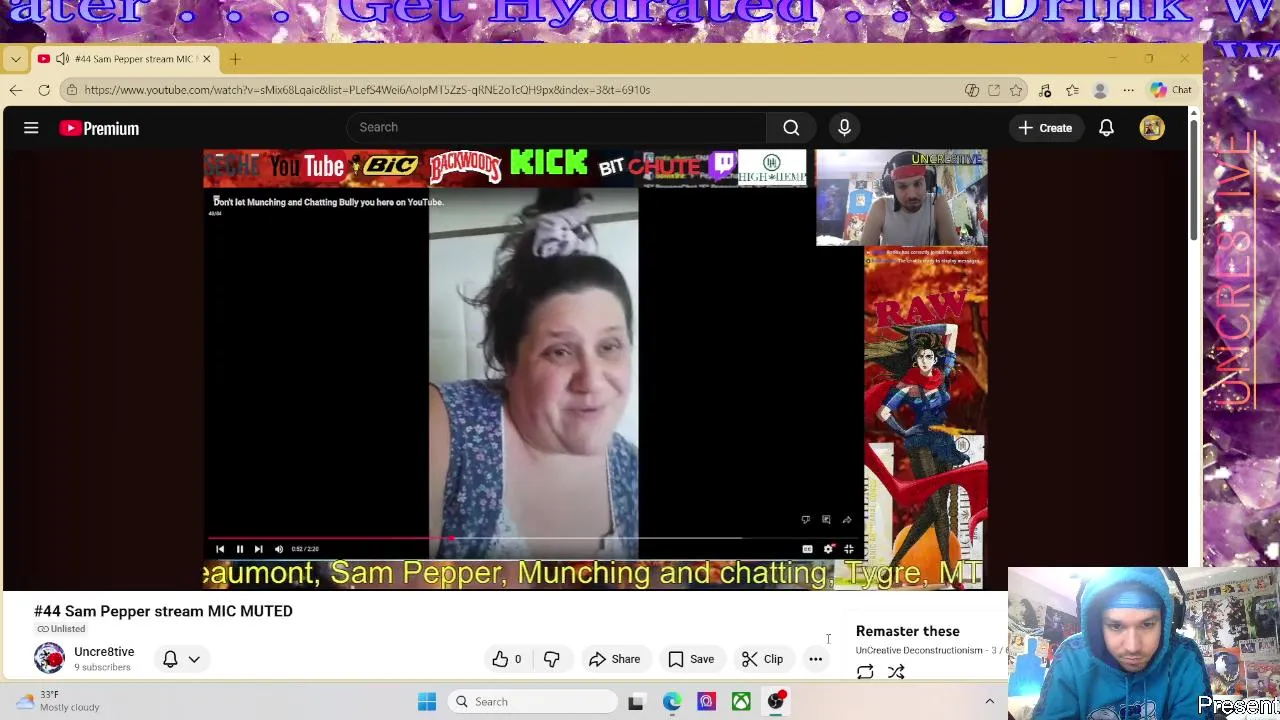Click the YouTube search magnifier button
This screenshot has height=720, width=1280.
[791, 127]
